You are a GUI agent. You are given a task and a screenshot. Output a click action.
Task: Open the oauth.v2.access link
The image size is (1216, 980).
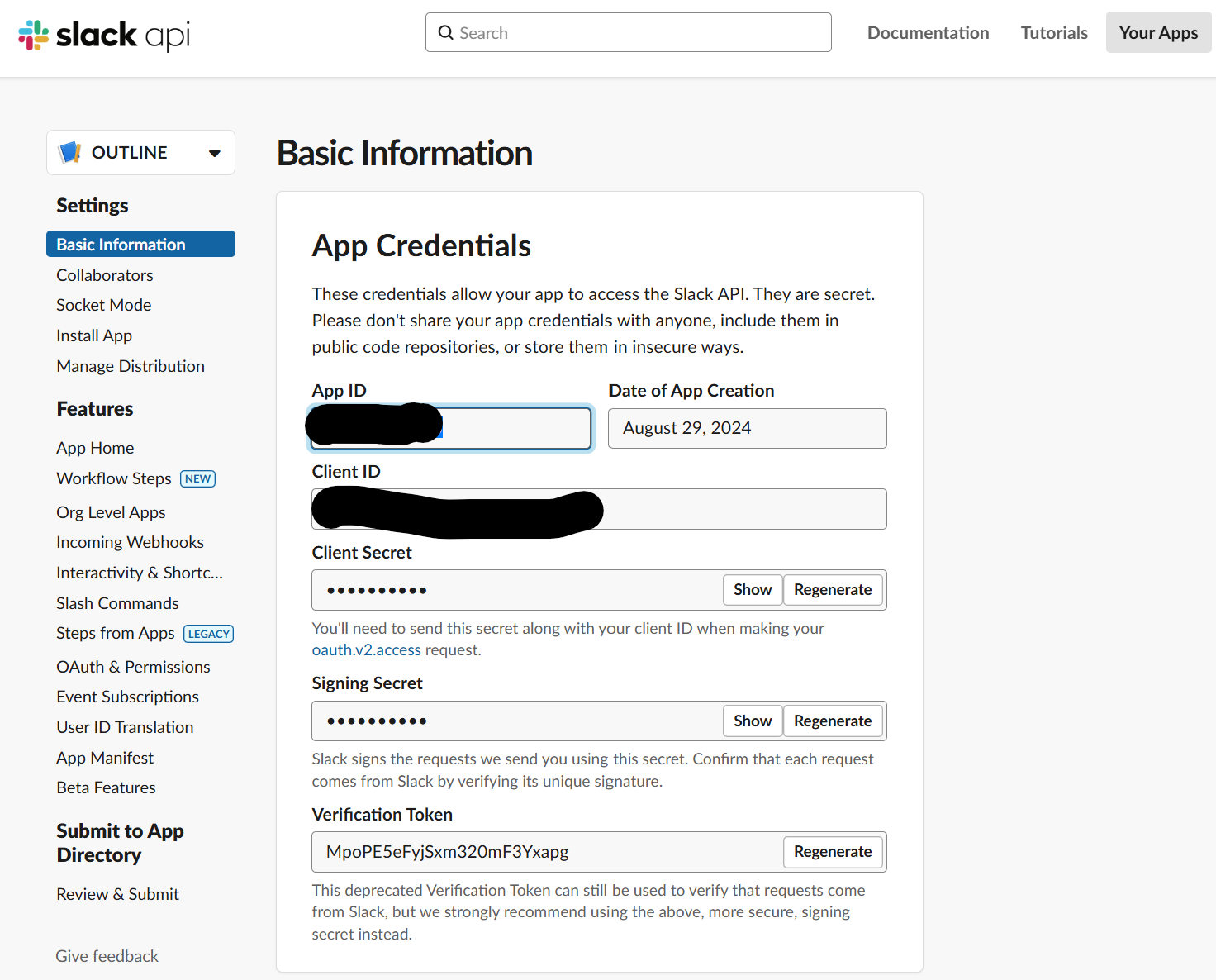366,650
